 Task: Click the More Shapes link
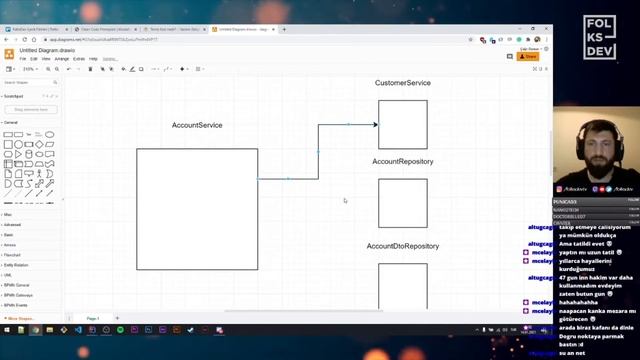pyautogui.click(x=20, y=318)
